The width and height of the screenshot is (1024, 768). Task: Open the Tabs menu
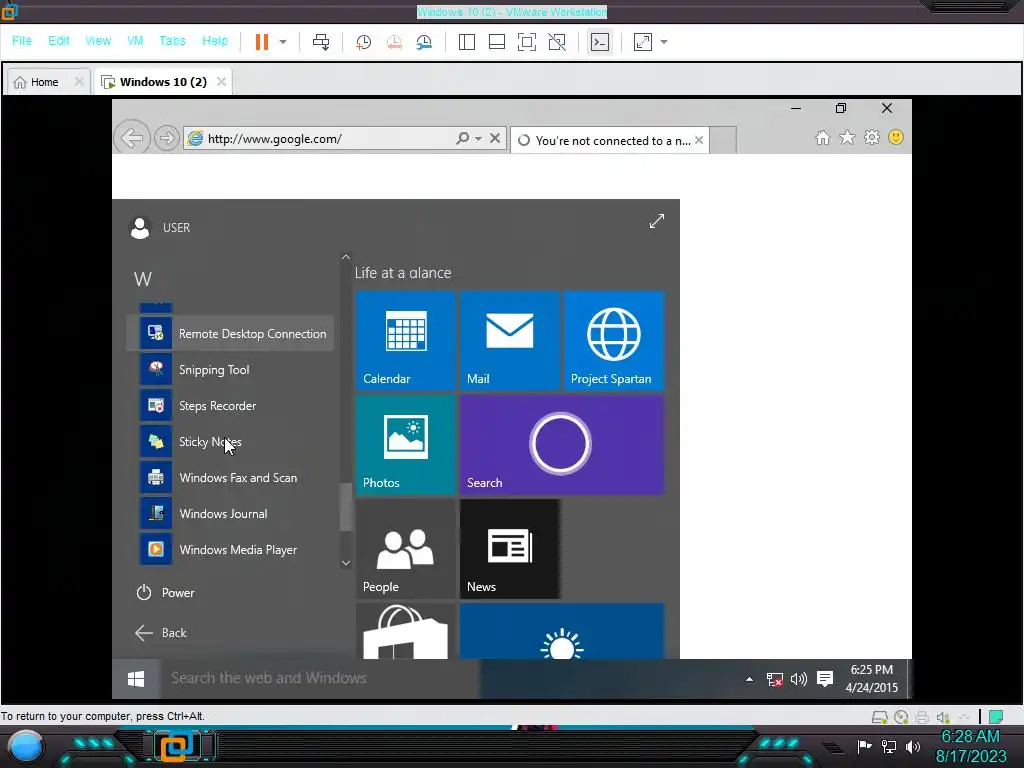tap(172, 40)
